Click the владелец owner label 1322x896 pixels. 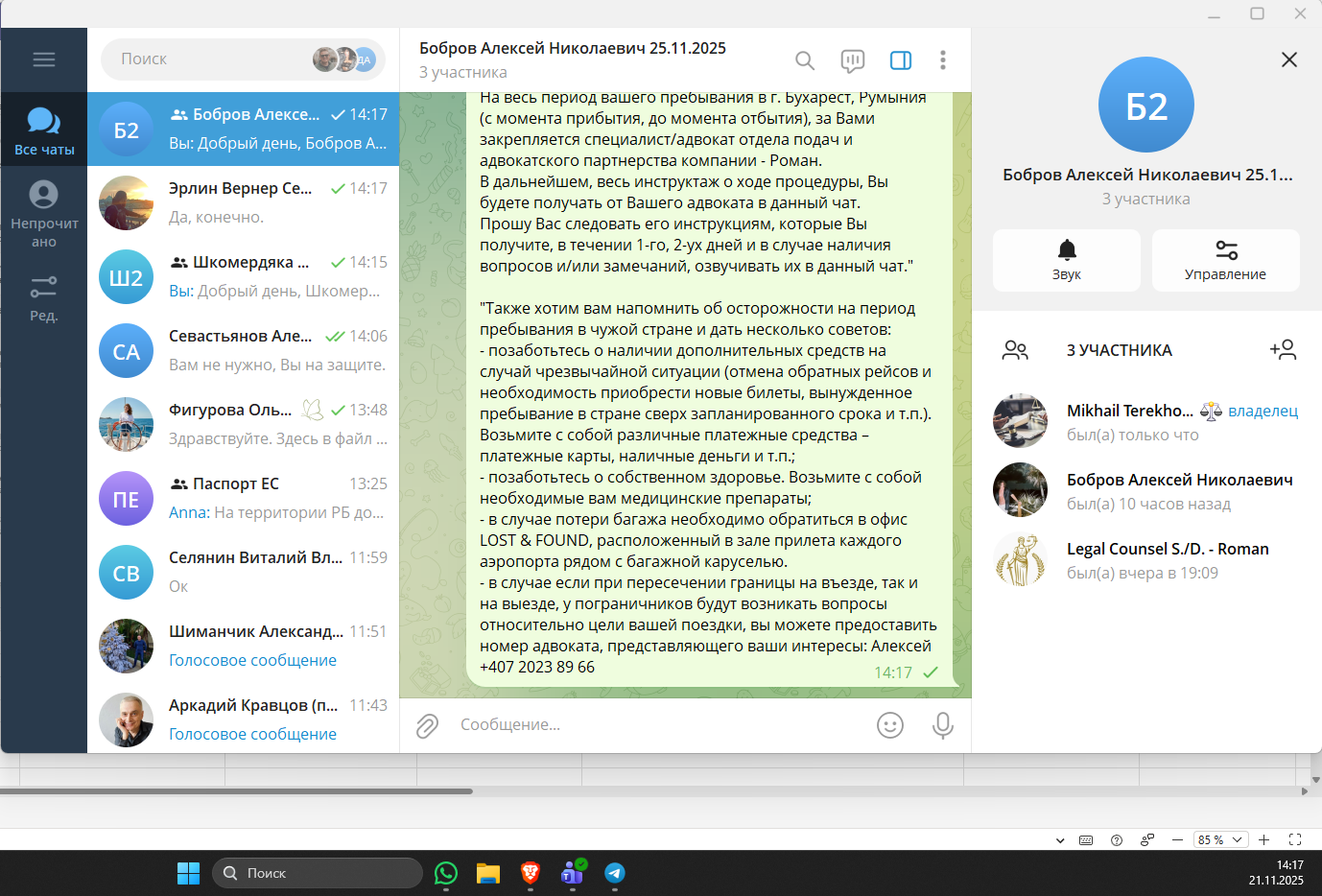coord(1263,411)
